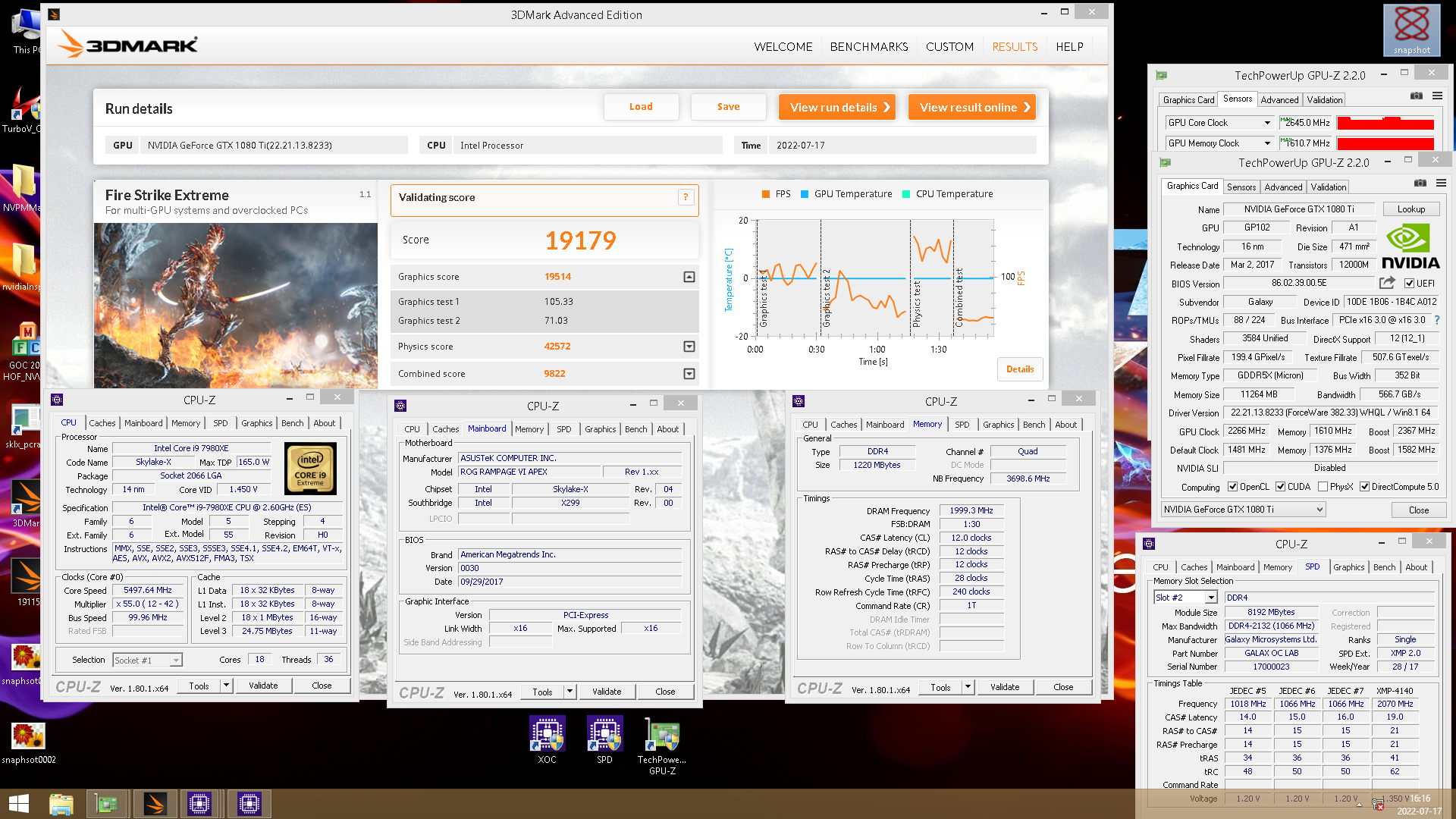Open GPU Memory Clock sensor dropdown
Image resolution: width=1456 pixels, height=819 pixels.
coord(1266,143)
